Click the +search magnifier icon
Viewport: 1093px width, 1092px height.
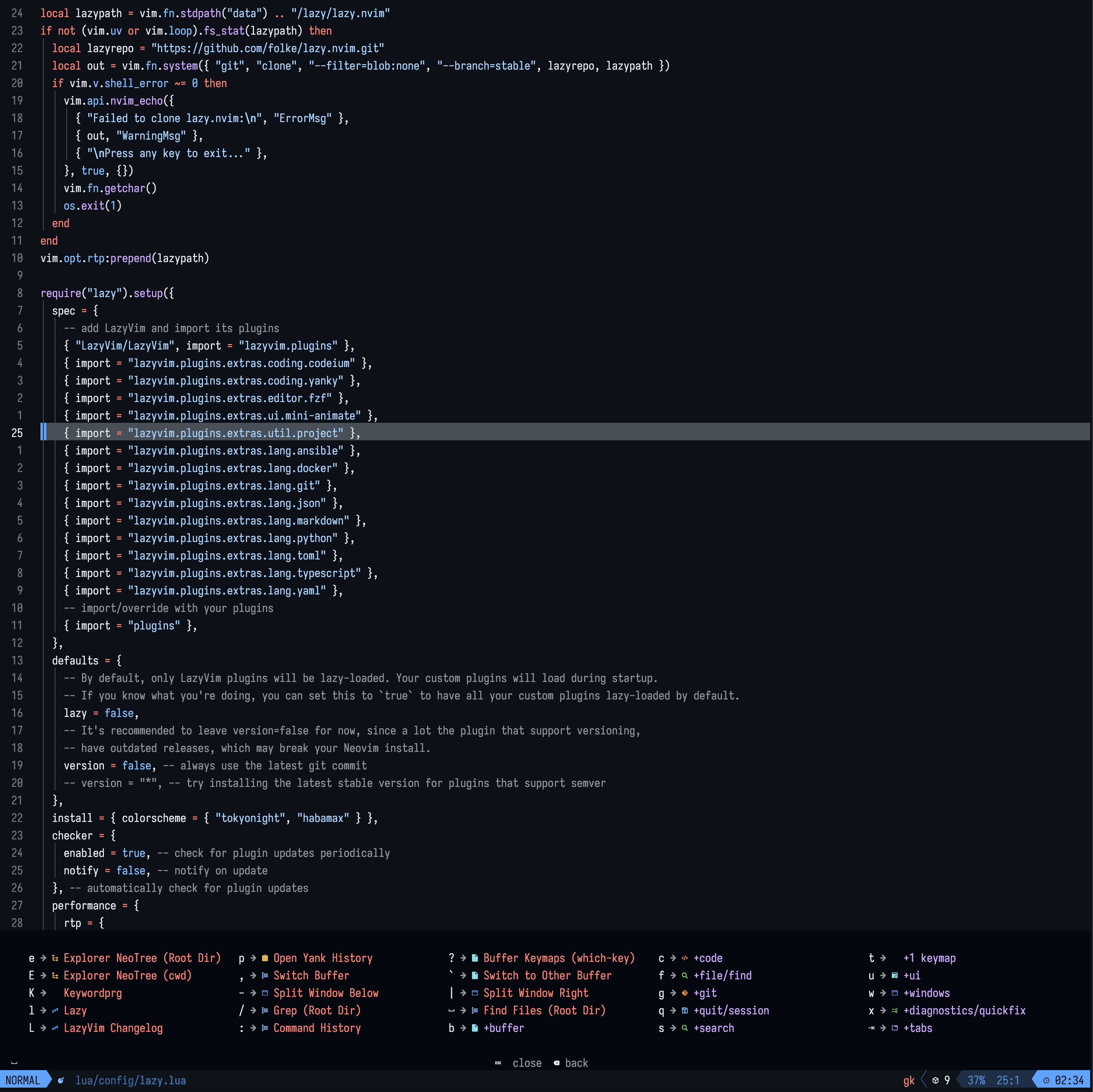(684, 1028)
